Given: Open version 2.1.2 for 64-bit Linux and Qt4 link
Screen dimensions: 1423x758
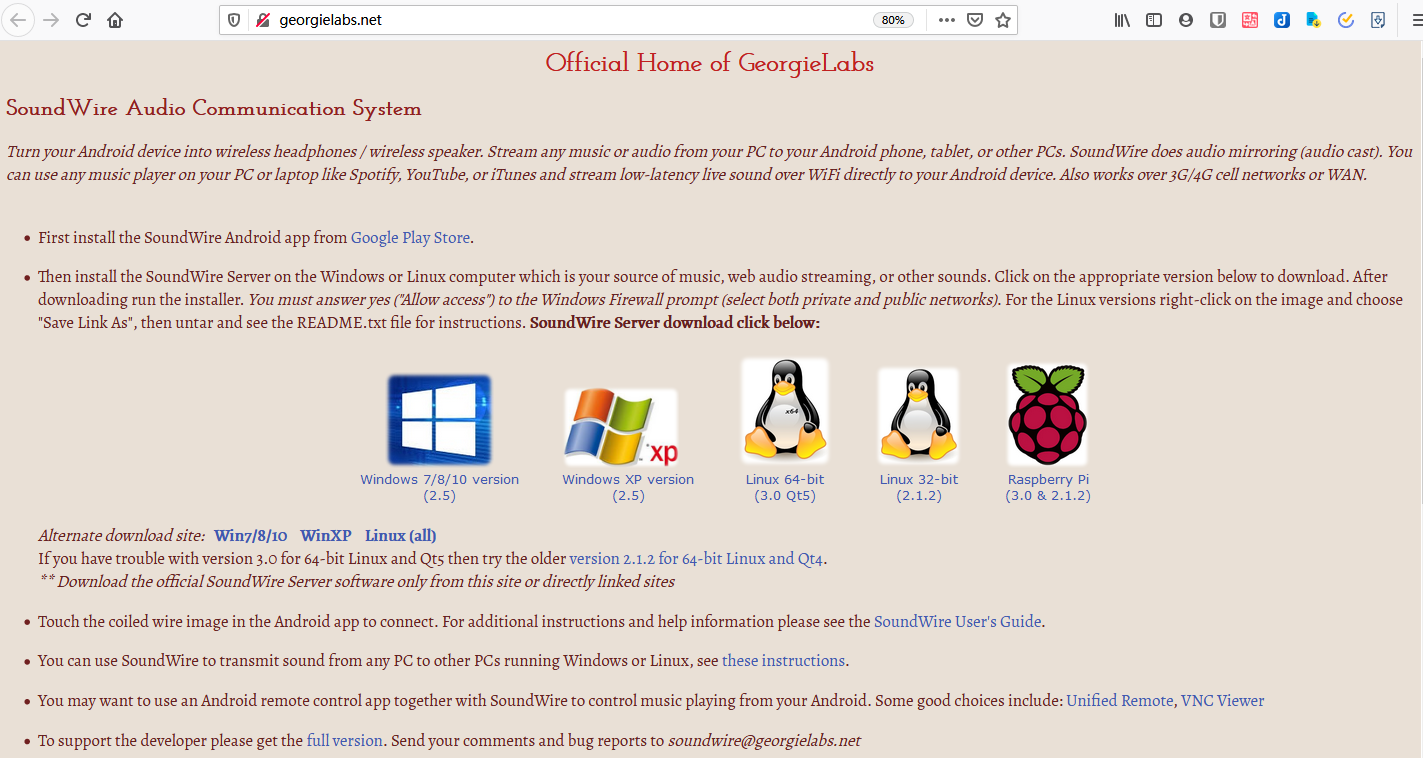Looking at the screenshot, I should click(698, 559).
